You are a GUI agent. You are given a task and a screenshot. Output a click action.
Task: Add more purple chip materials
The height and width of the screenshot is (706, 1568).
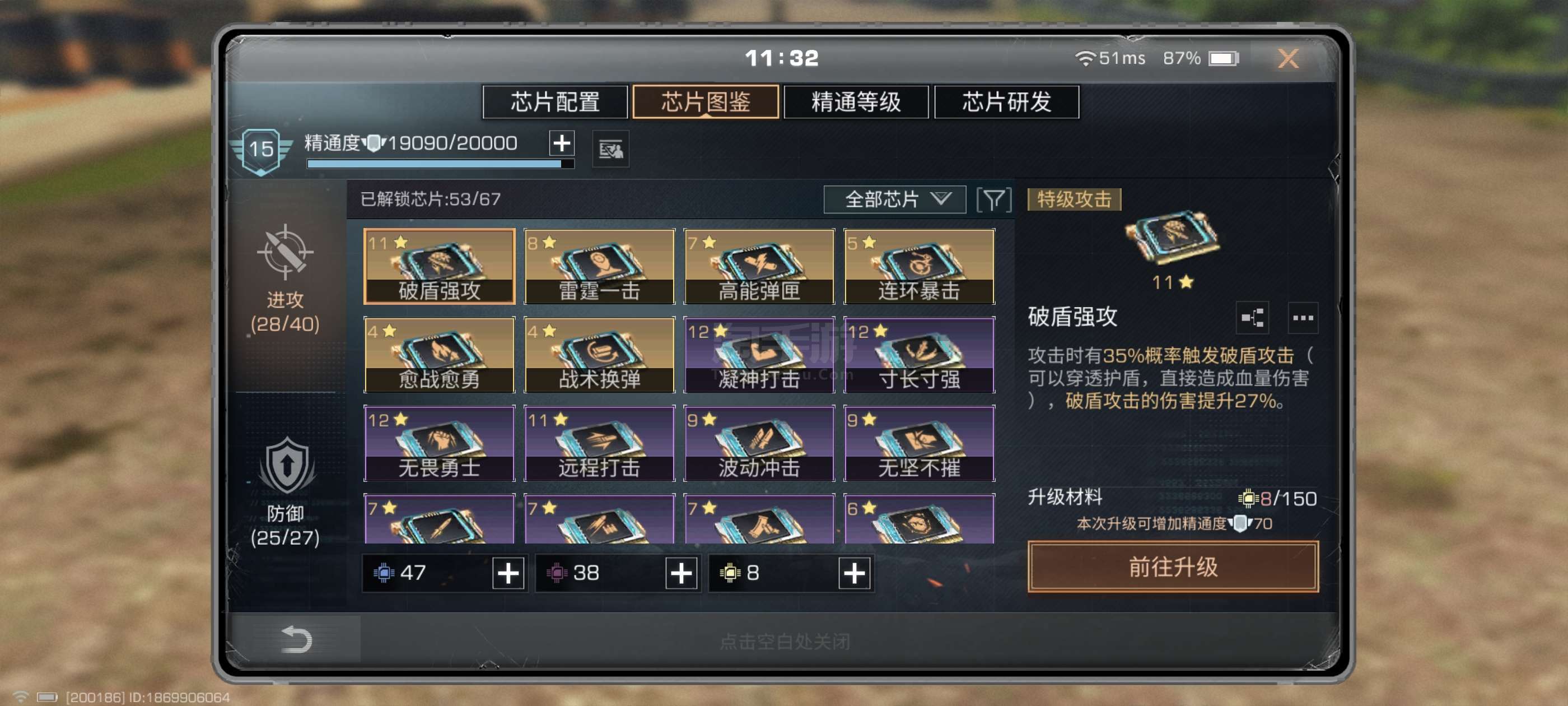(681, 573)
